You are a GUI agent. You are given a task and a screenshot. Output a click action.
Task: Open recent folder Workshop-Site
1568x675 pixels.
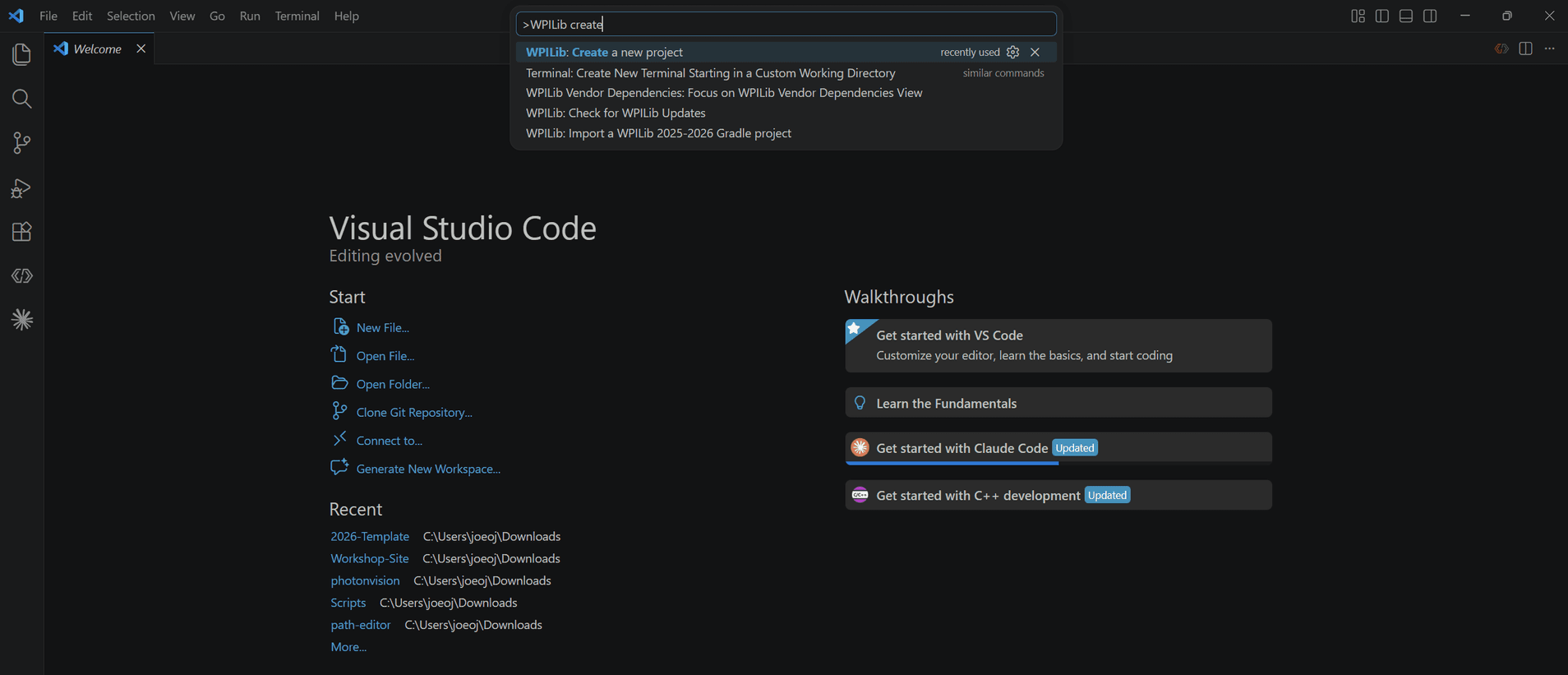coord(370,558)
